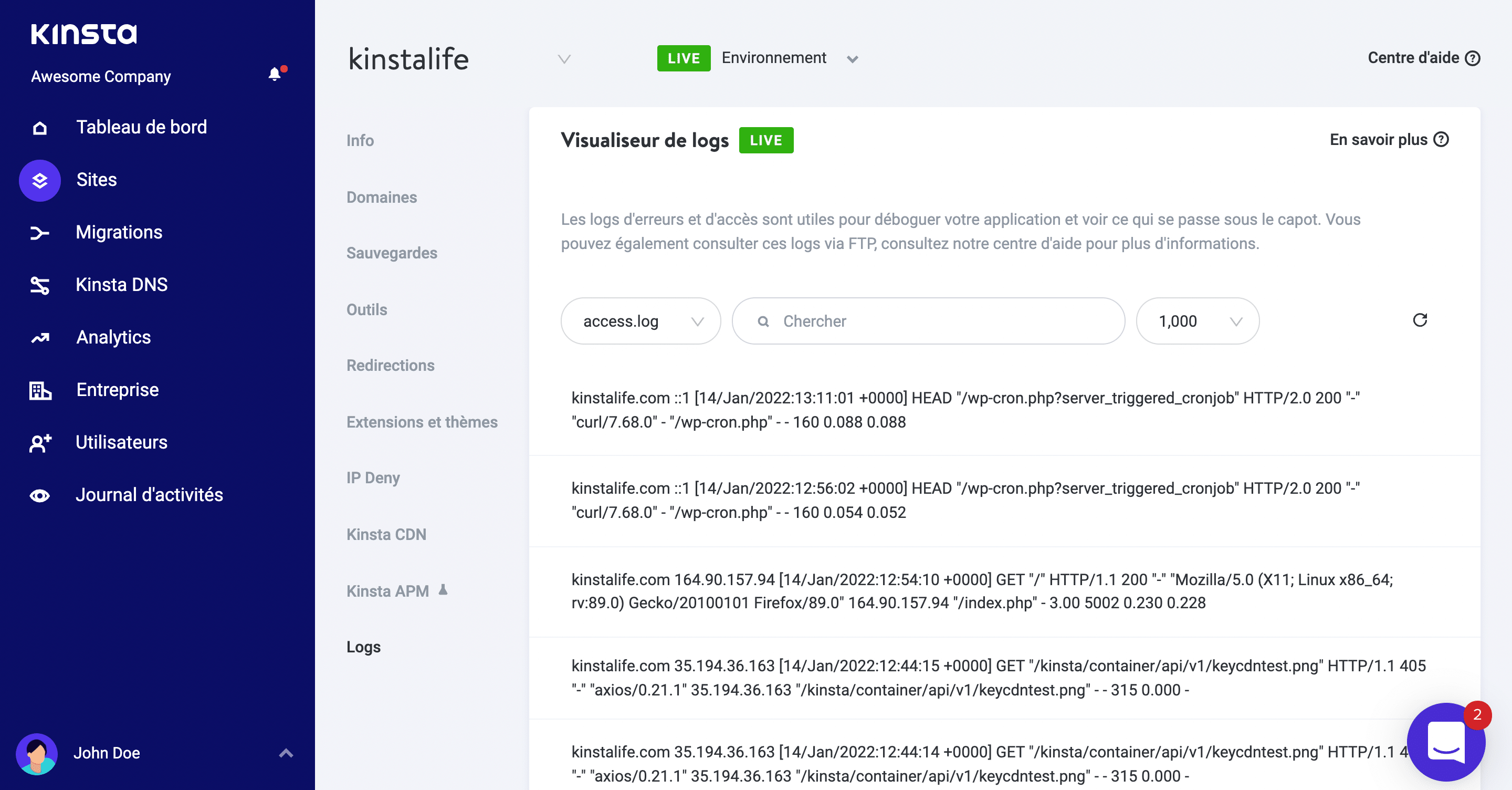1512x790 pixels.
Task: Click the Kinsta DNS icon
Action: tap(40, 285)
